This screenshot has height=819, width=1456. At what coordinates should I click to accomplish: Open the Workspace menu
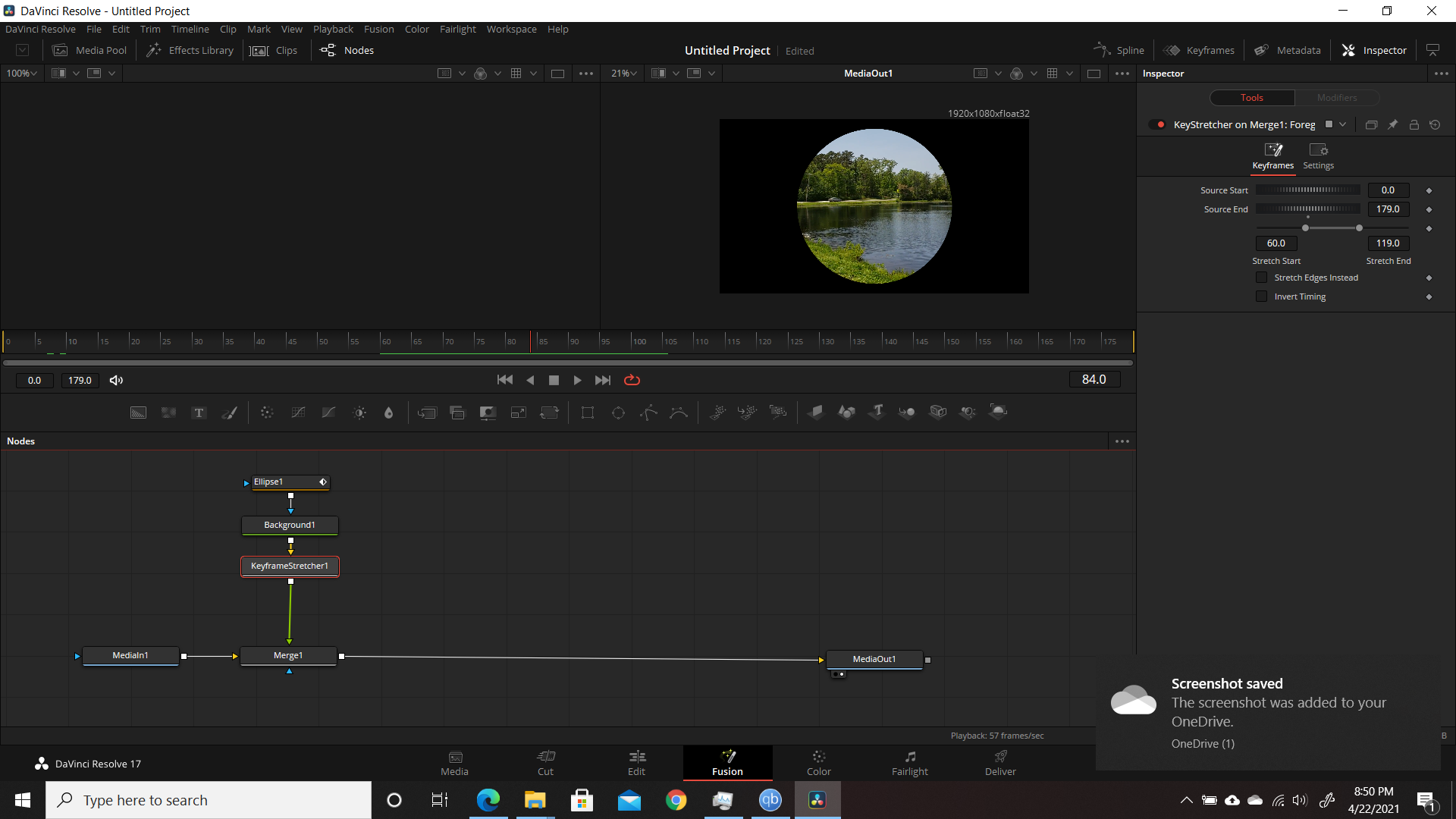click(x=511, y=29)
